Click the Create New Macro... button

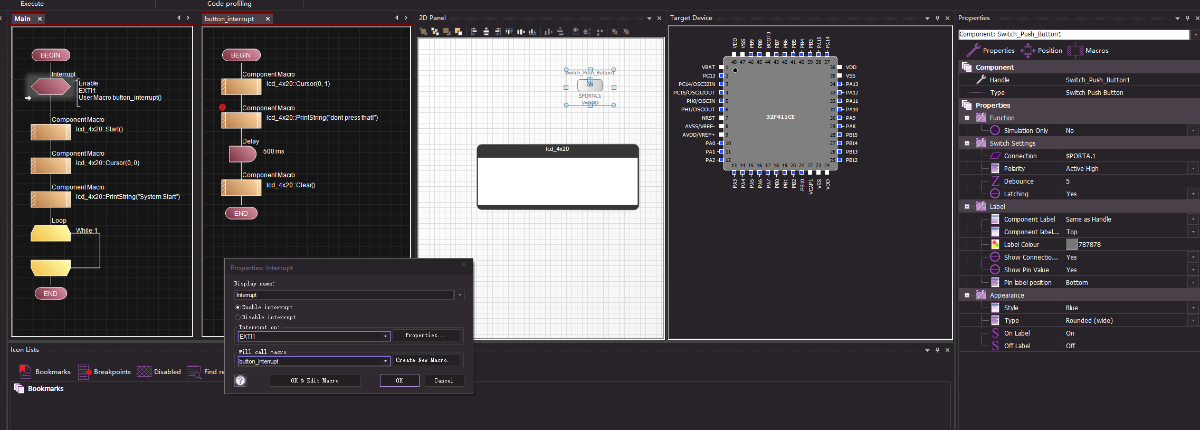427,360
